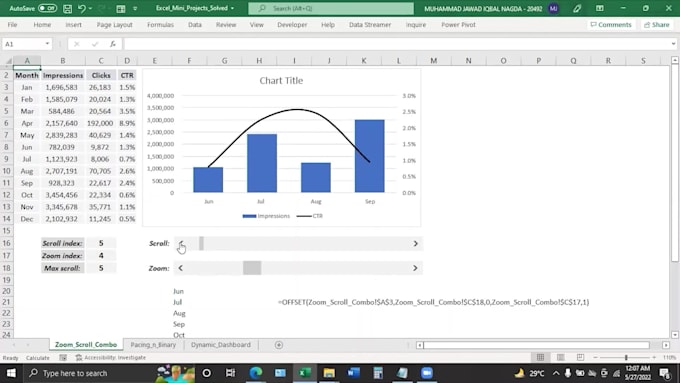Click the Insert Function fx icon
Screen dimensions: 680x383
tap(113, 44)
